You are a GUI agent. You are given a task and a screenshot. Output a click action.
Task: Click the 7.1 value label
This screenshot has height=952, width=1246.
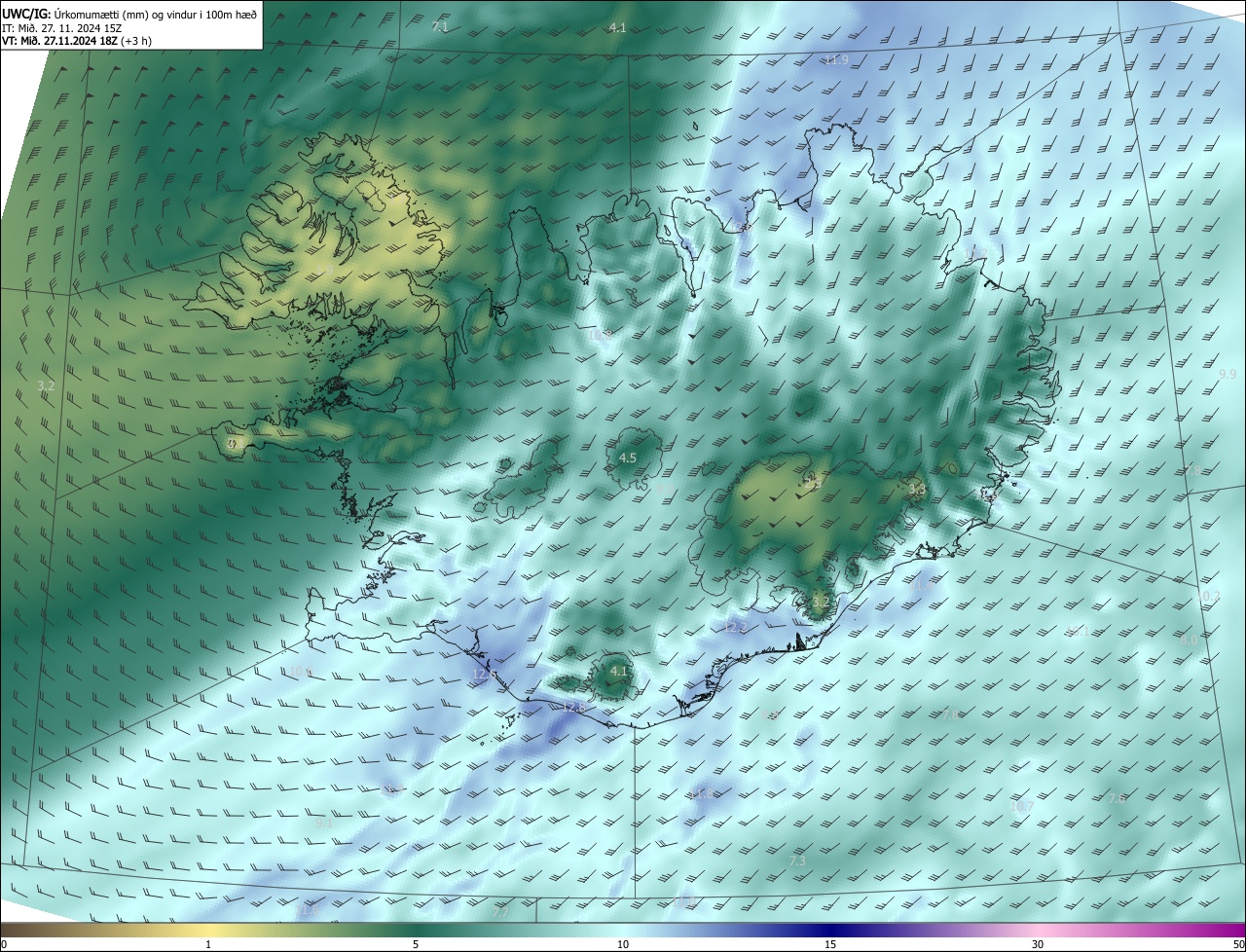[x=440, y=27]
